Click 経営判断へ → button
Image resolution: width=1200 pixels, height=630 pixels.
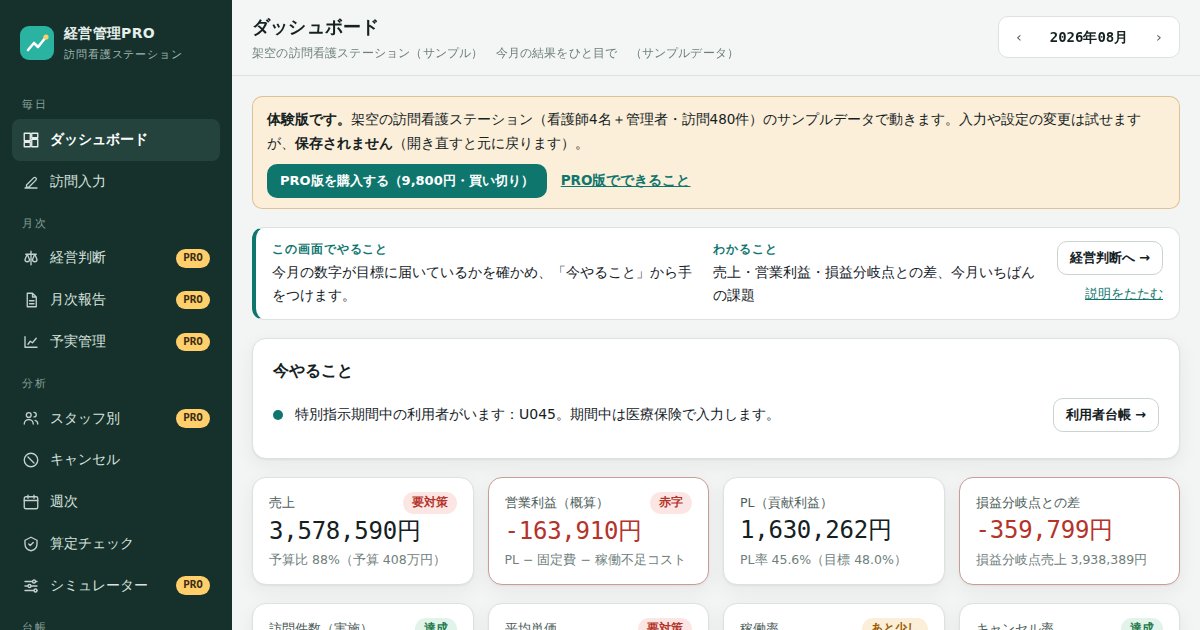click(1110, 258)
